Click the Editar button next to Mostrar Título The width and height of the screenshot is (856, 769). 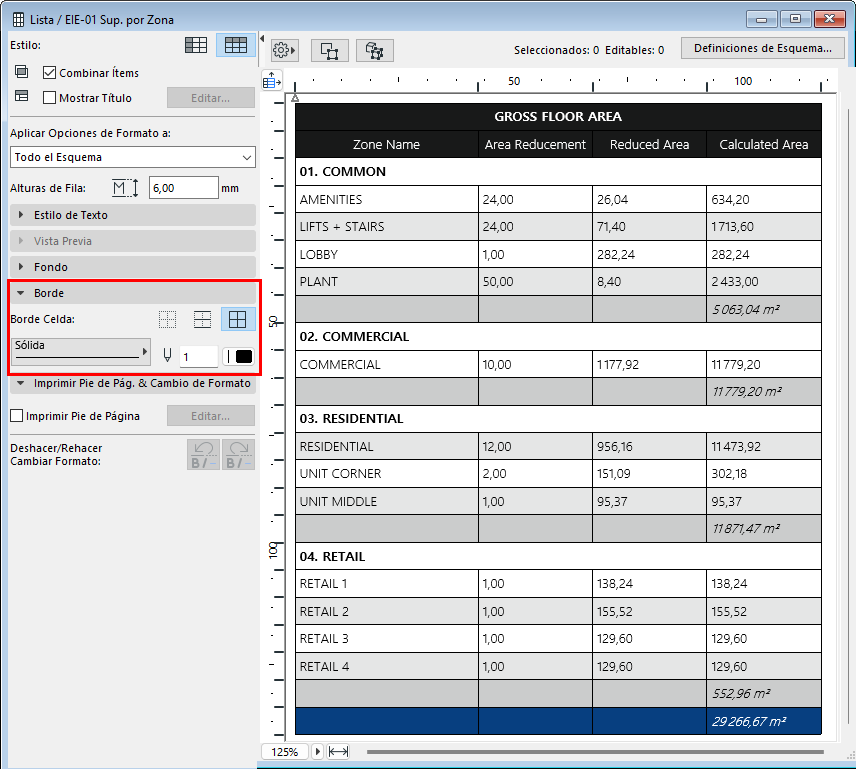click(210, 97)
